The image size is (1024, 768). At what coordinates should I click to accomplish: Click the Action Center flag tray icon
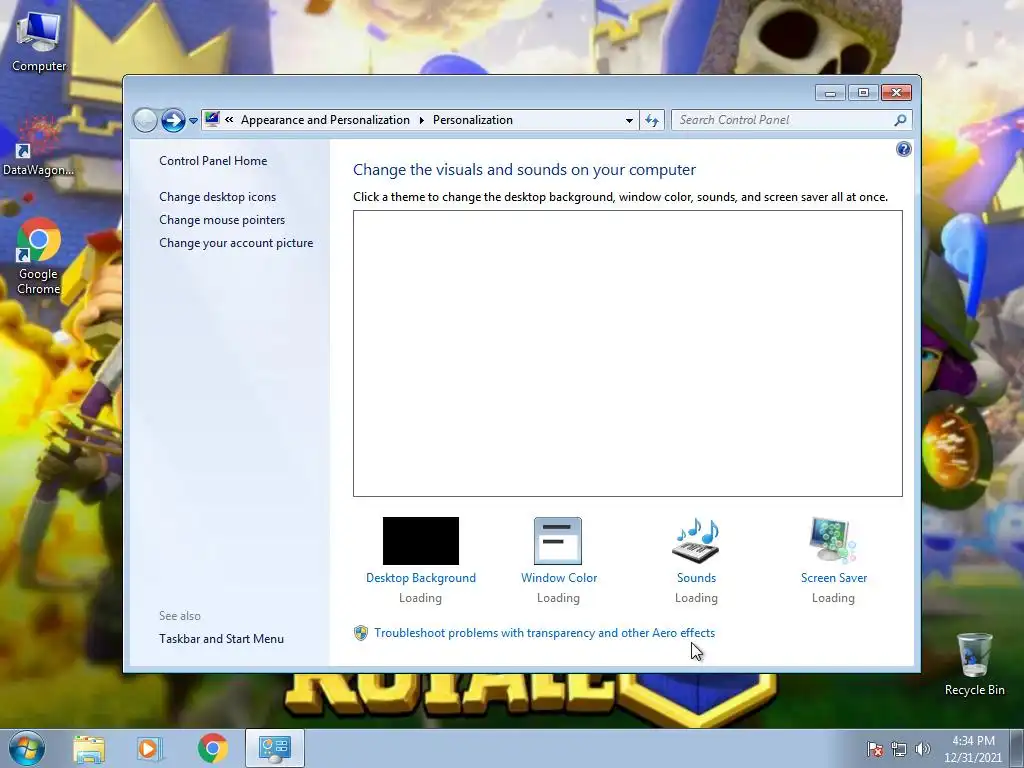(x=875, y=749)
